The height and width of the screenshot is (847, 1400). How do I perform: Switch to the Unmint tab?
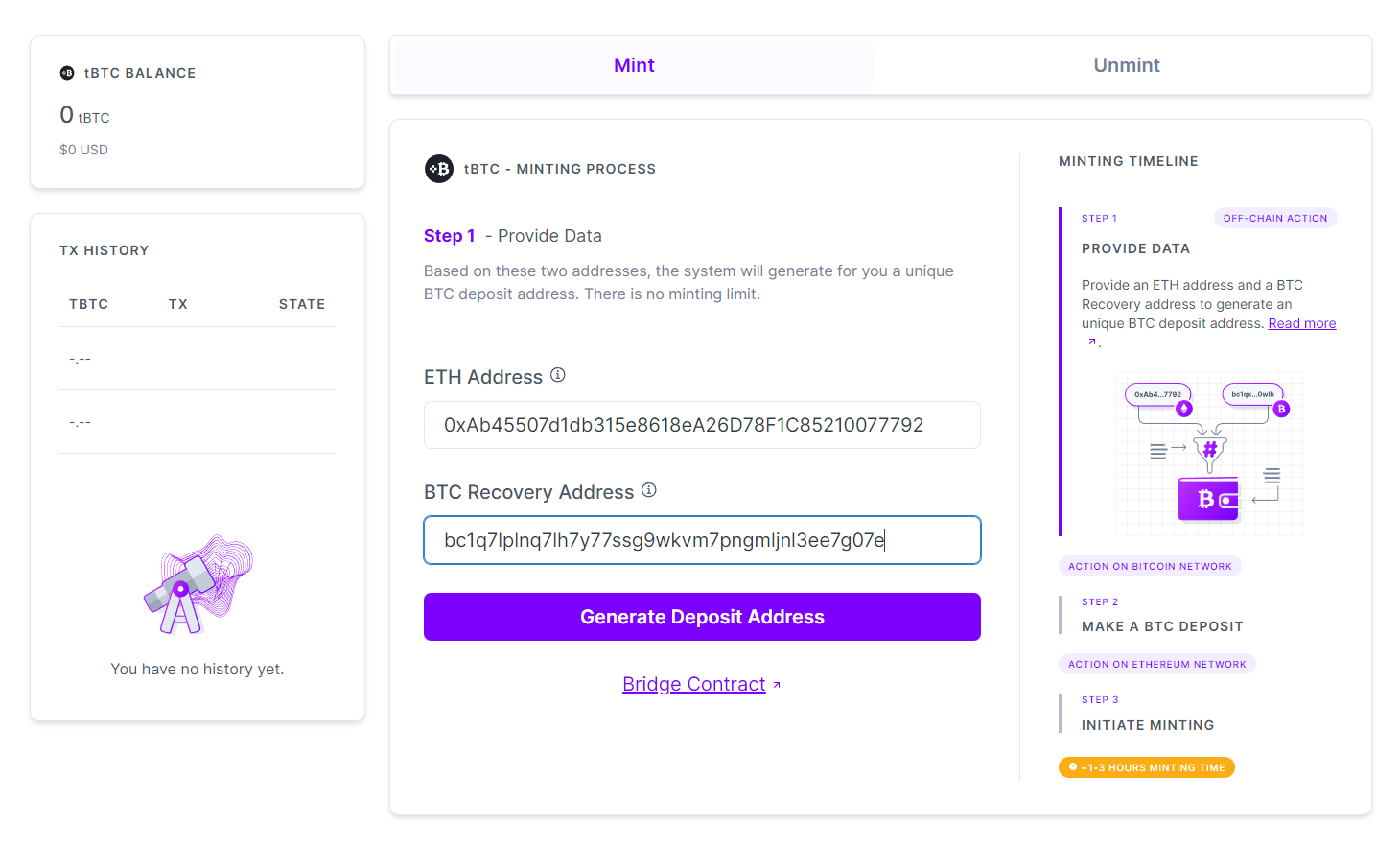point(1127,64)
